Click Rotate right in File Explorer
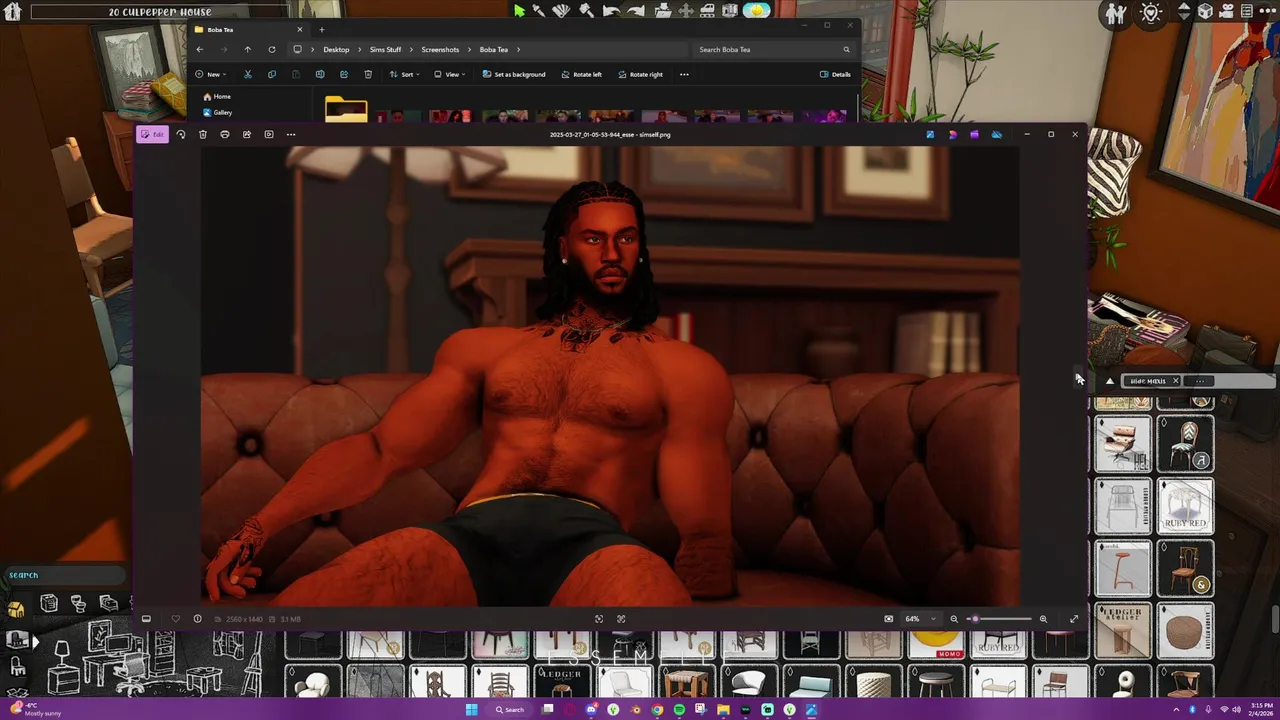The width and height of the screenshot is (1280, 720). [x=641, y=74]
